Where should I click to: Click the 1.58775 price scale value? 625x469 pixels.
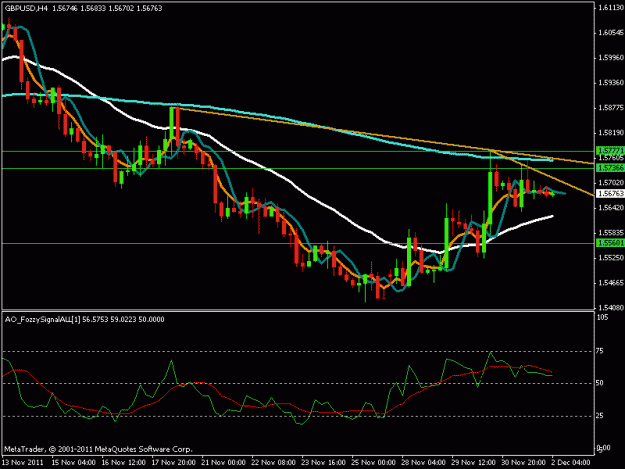coord(611,108)
